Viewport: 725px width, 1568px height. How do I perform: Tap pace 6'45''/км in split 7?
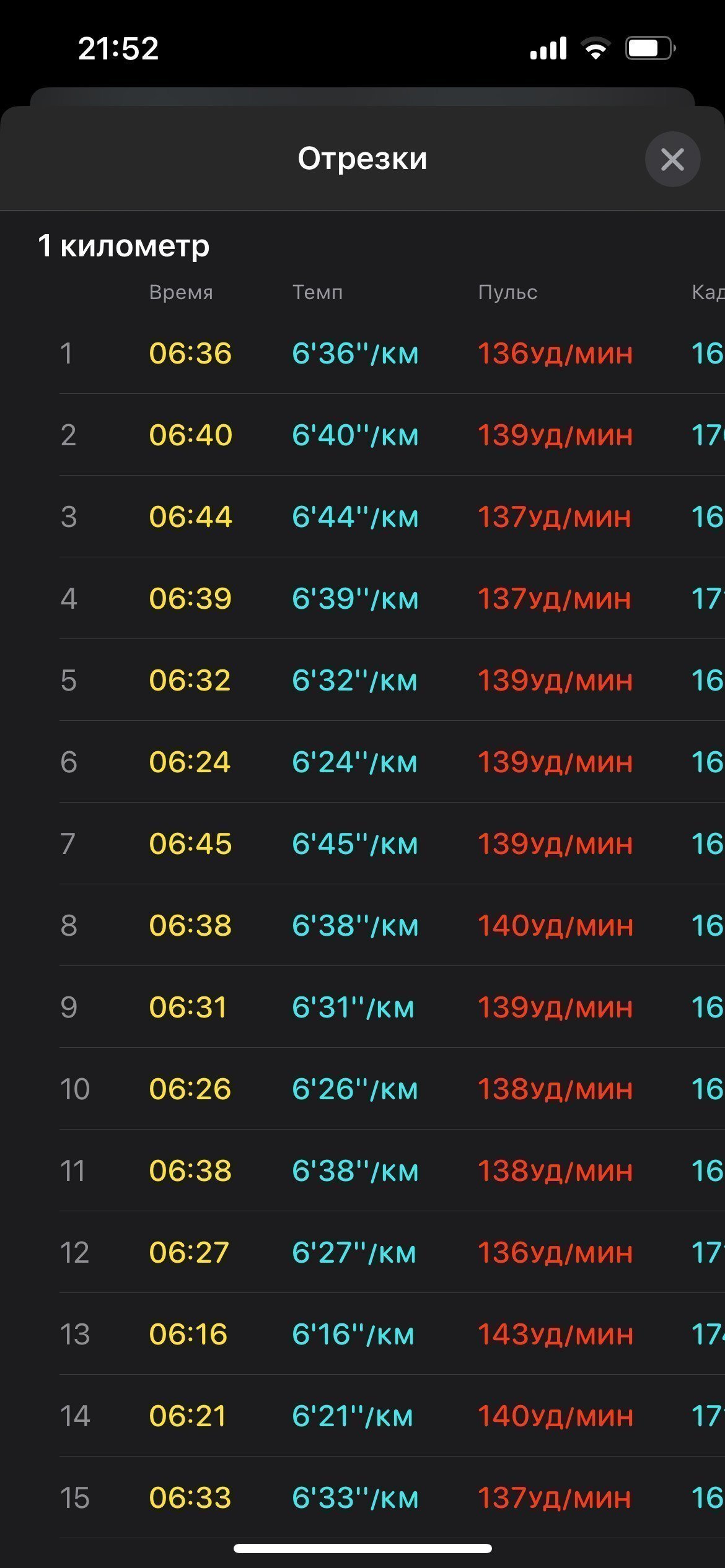click(355, 844)
